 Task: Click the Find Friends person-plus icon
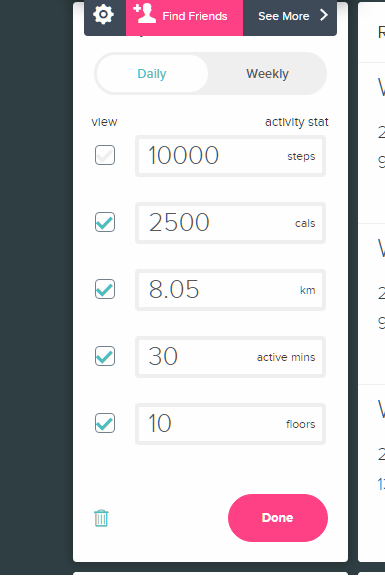[x=145, y=14]
